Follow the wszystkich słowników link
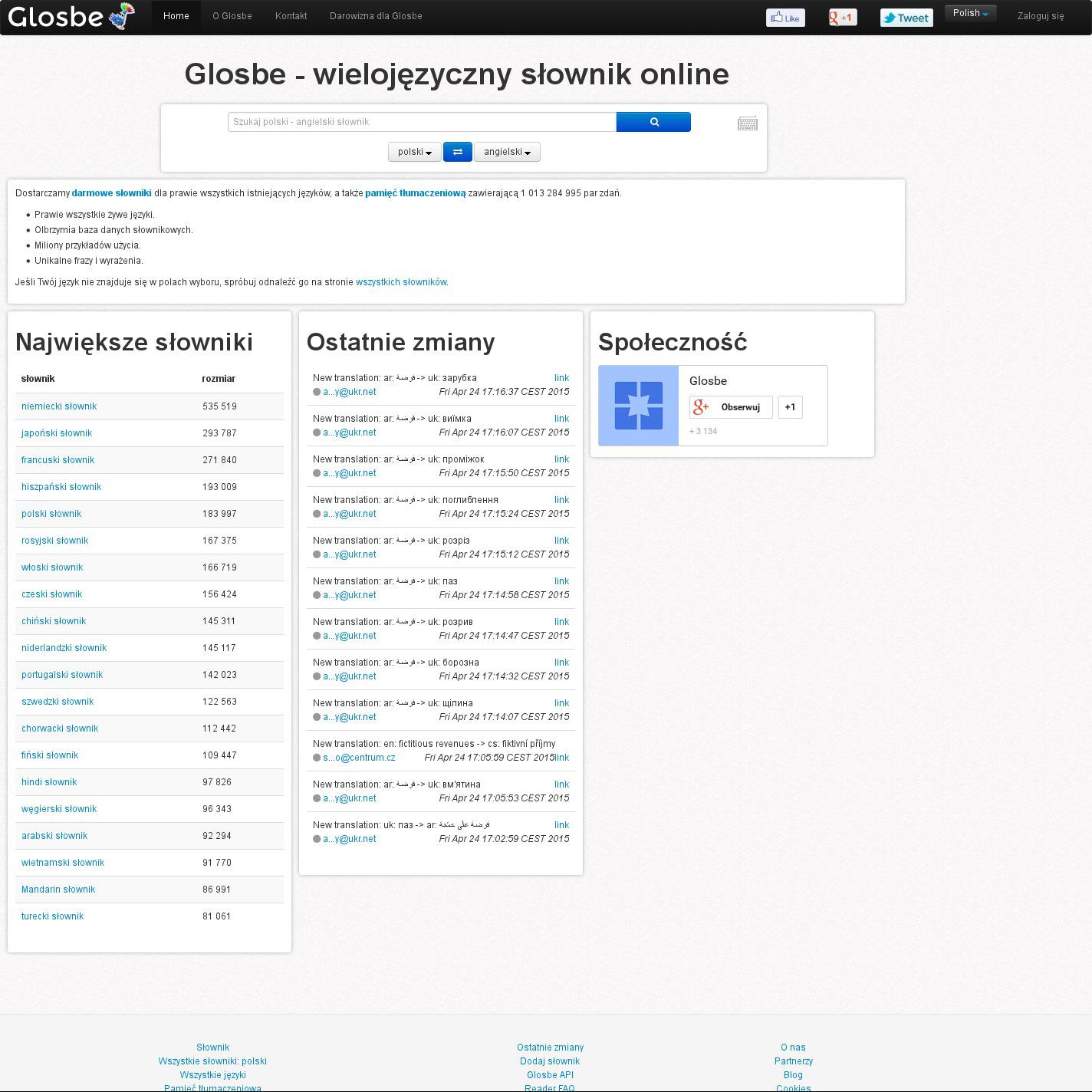 (400, 282)
